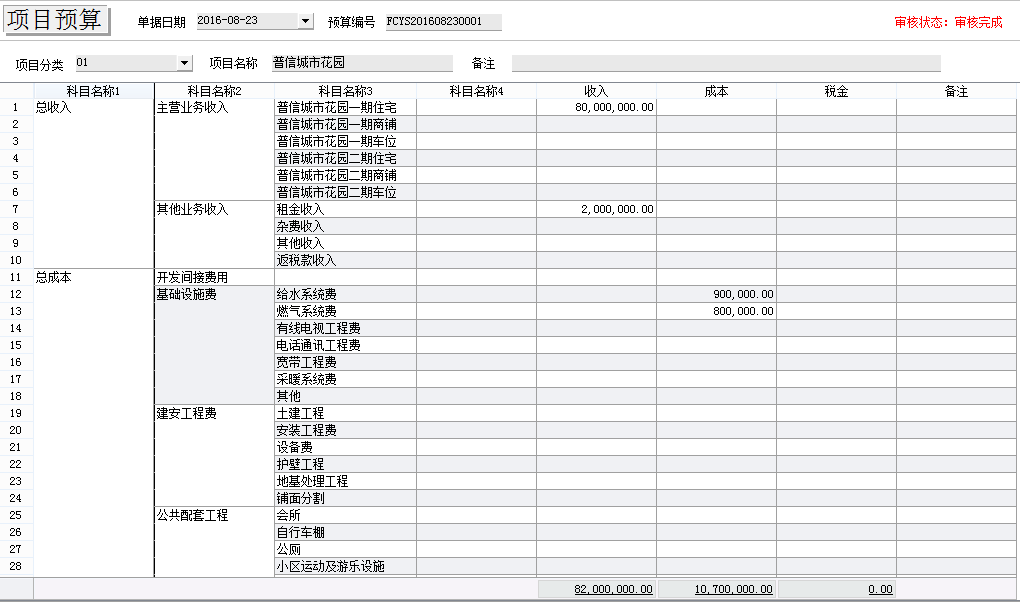Open the 项目分类 dropdown arrow
Image resolution: width=1020 pixels, height=606 pixels.
(x=185, y=63)
